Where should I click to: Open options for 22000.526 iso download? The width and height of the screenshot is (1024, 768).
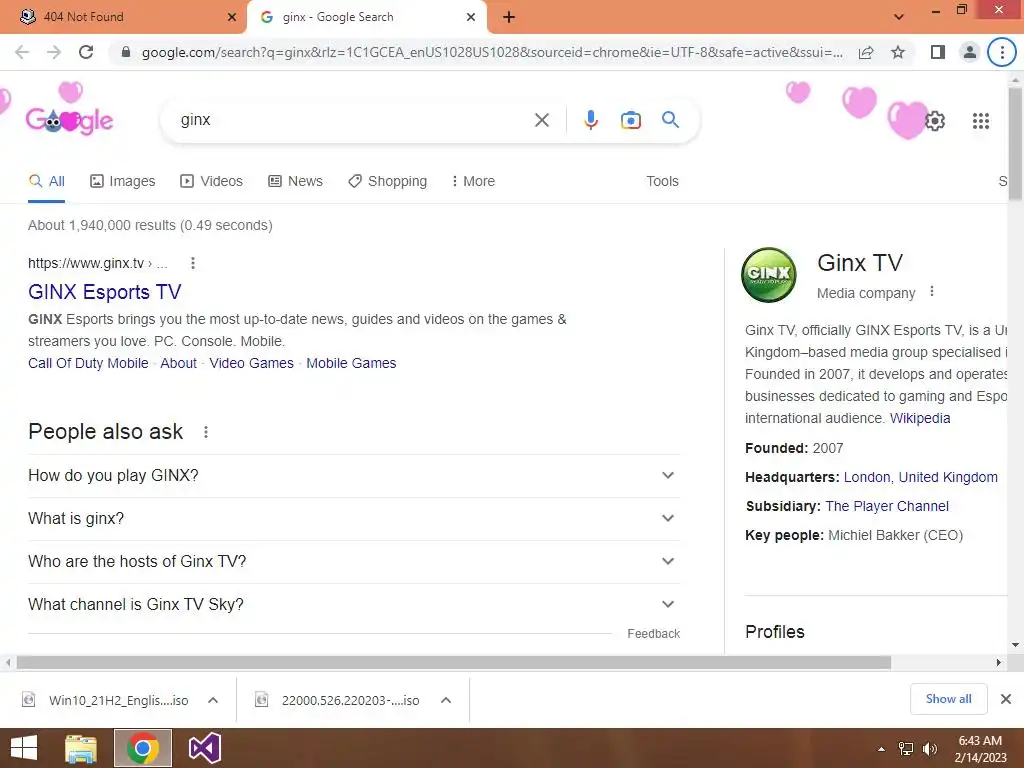(446, 700)
